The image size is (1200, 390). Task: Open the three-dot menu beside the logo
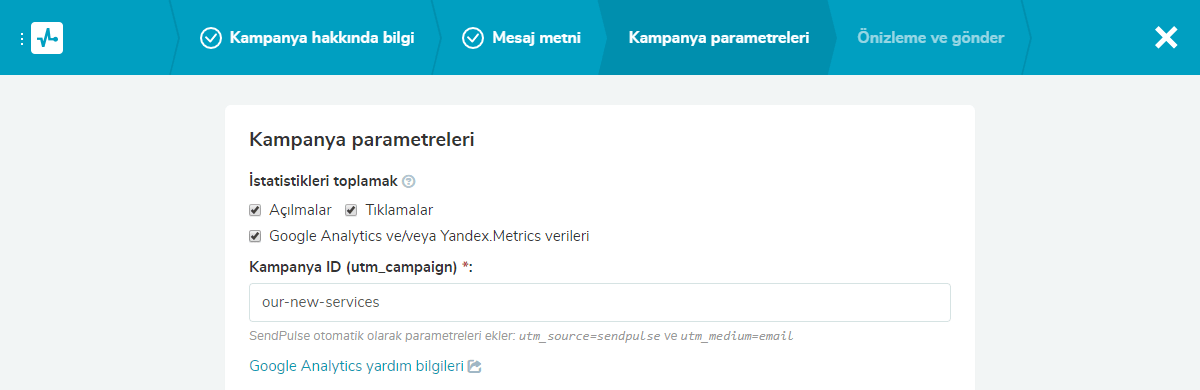[21, 38]
